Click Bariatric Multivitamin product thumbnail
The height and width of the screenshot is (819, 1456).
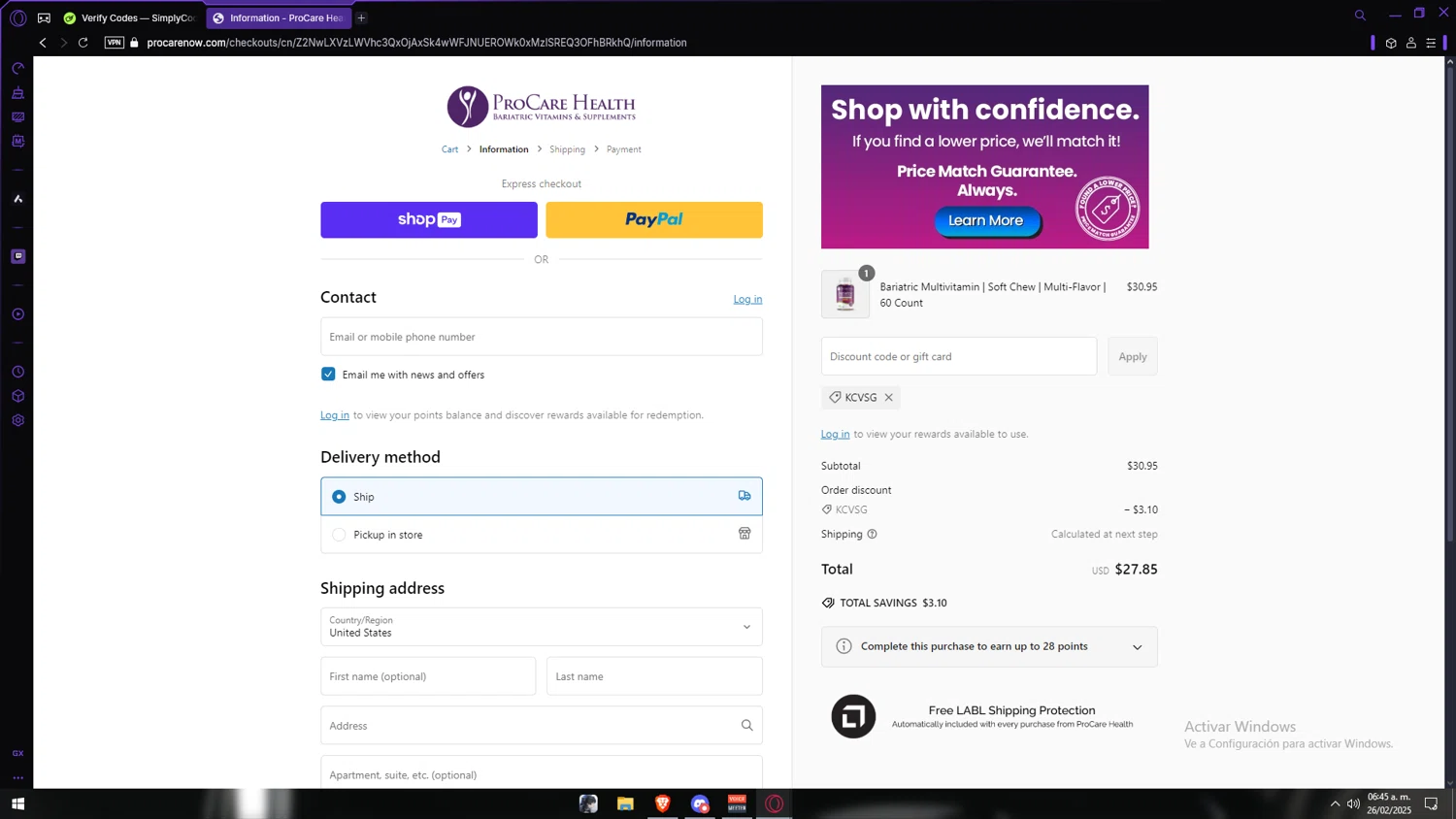(x=845, y=294)
